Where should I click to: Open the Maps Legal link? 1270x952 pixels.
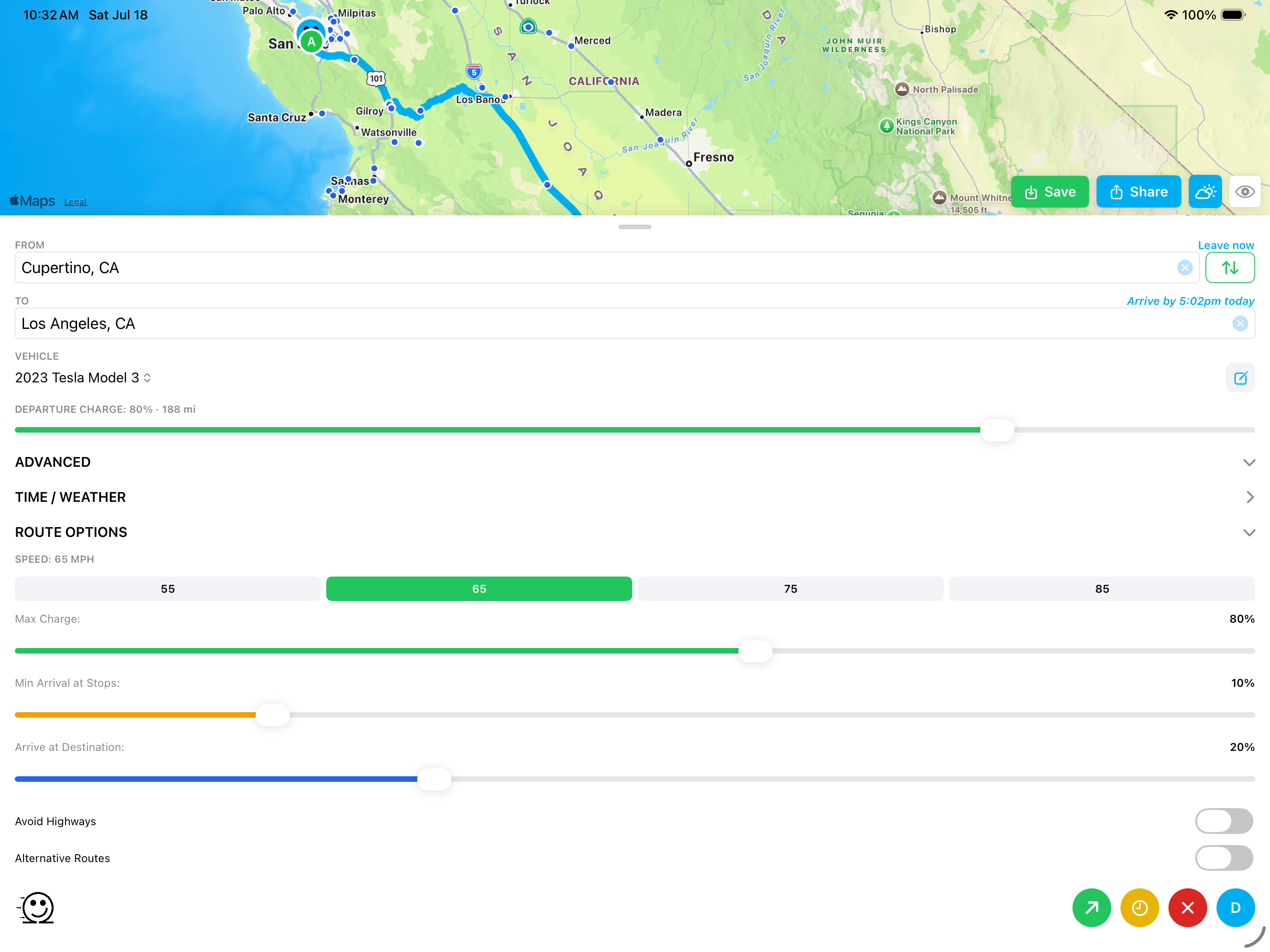75,202
